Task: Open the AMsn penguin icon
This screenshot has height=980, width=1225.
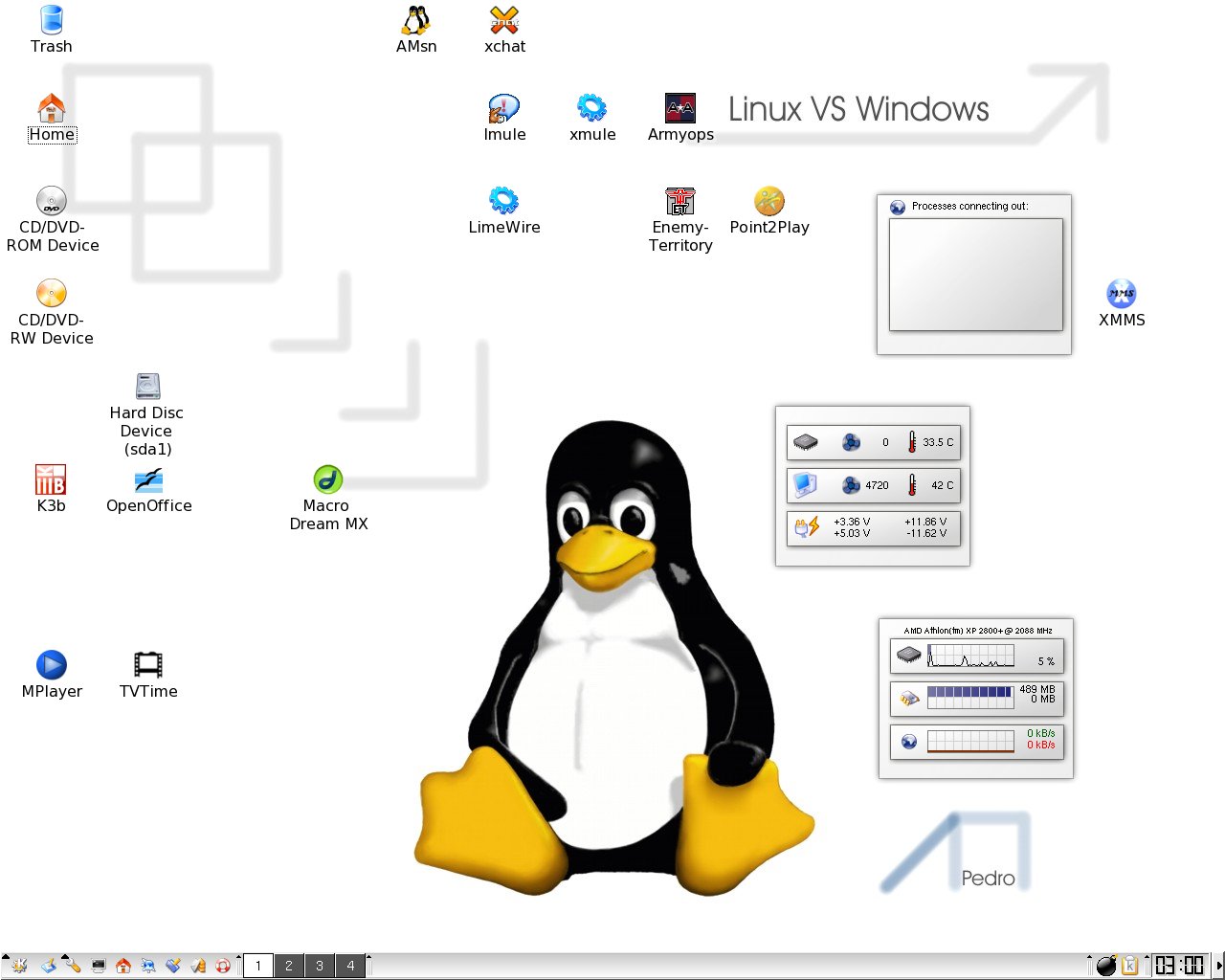Action: pyautogui.click(x=416, y=21)
